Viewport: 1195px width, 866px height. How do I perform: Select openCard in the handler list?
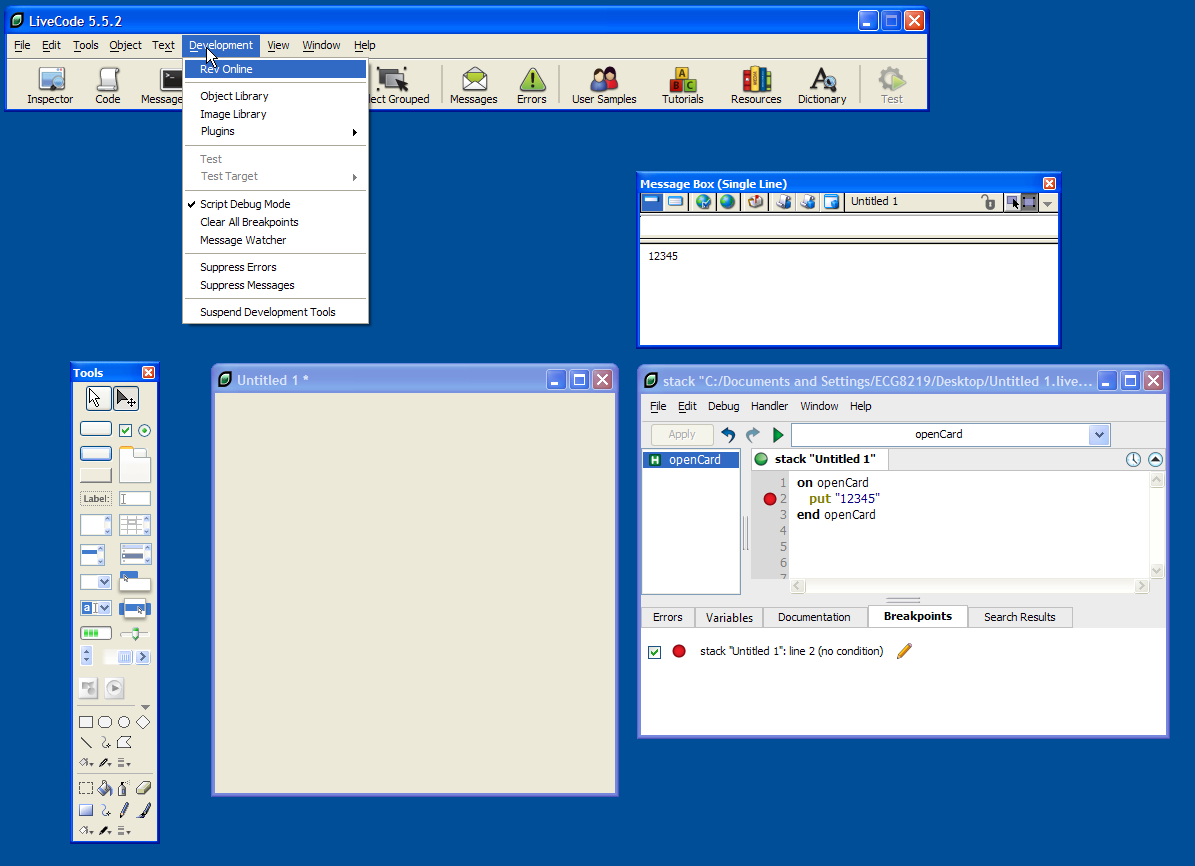point(694,460)
